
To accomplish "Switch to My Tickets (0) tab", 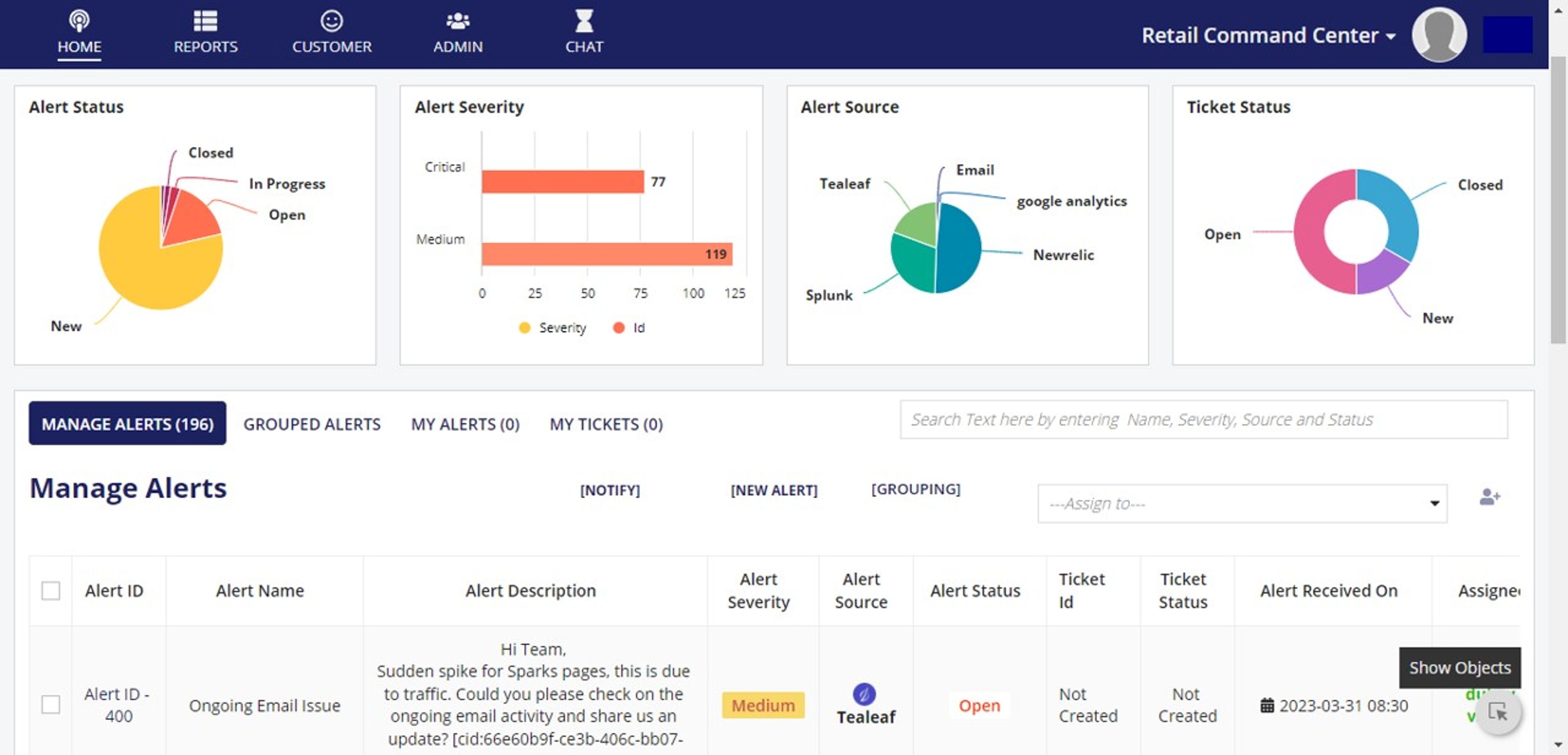I will coord(606,424).
